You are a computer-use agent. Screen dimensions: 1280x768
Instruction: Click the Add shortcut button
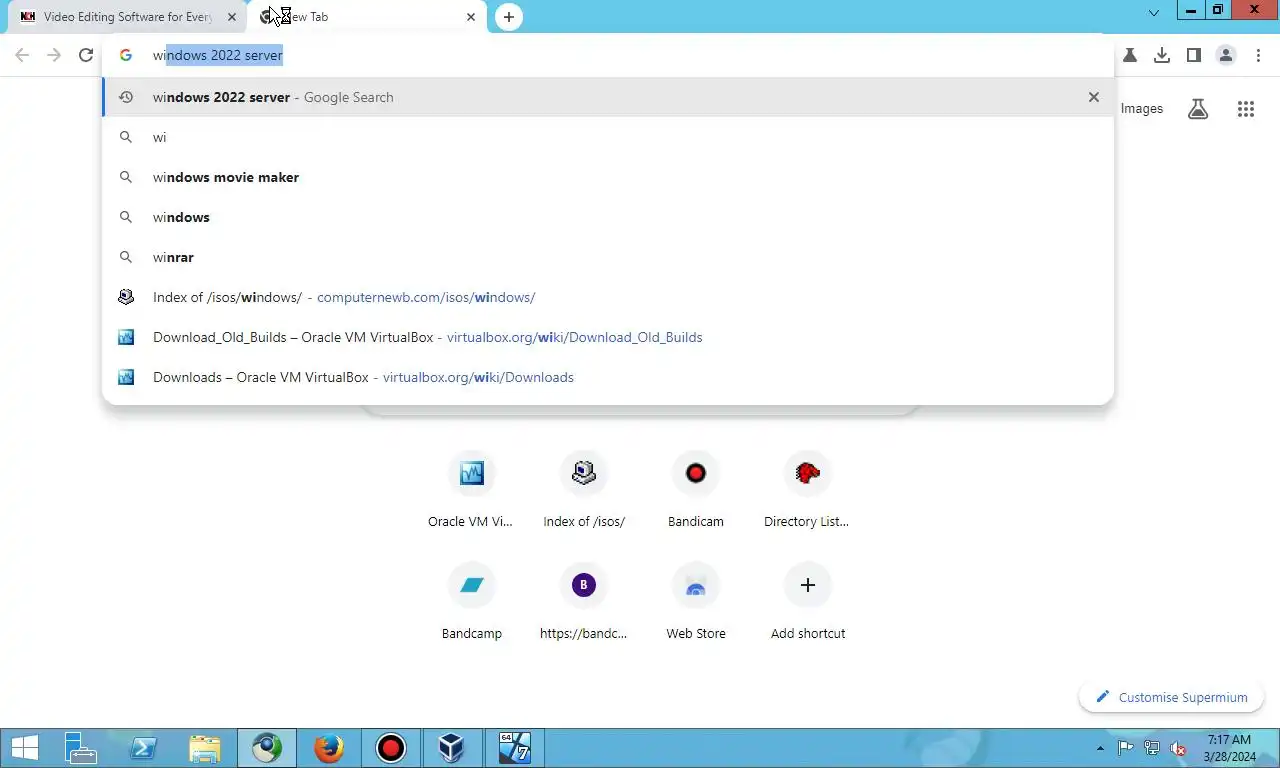(808, 601)
